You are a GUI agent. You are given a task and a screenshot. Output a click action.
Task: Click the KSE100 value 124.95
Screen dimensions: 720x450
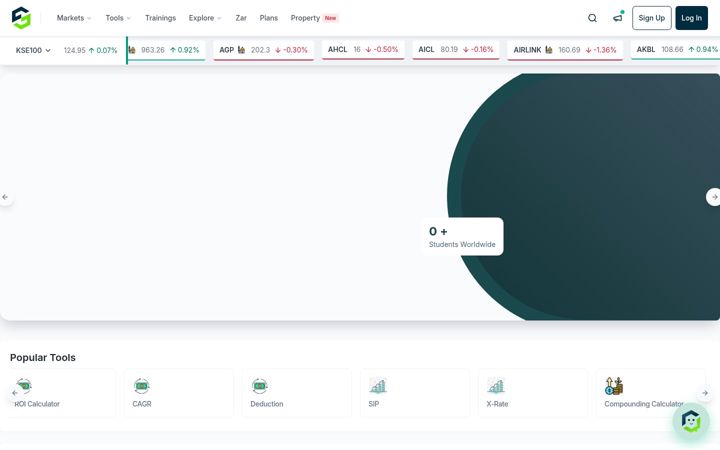[x=74, y=50]
